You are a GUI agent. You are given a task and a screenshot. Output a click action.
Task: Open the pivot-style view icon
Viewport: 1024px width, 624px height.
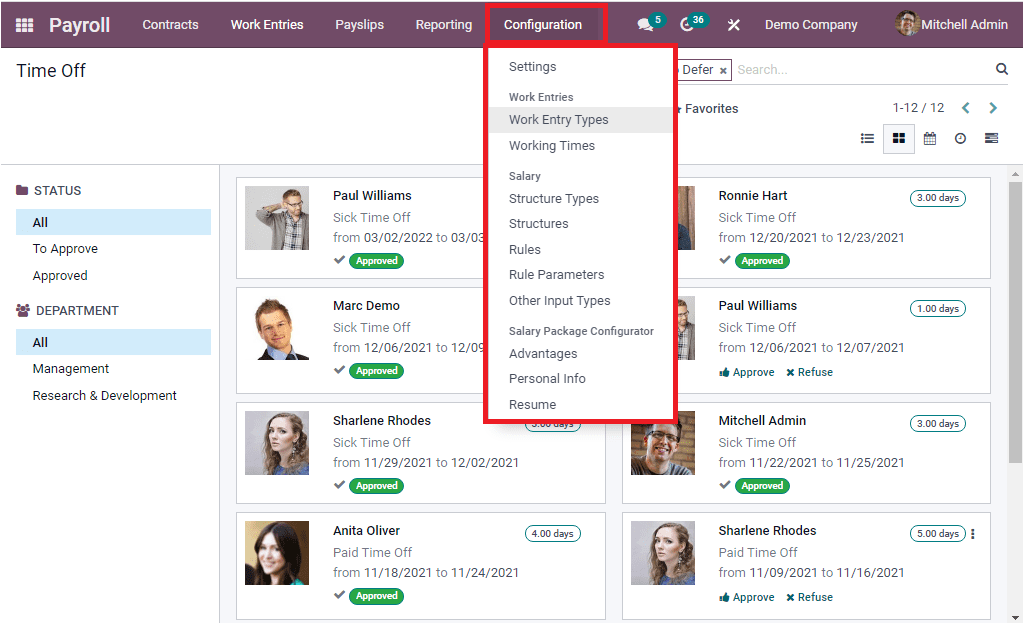point(991,138)
